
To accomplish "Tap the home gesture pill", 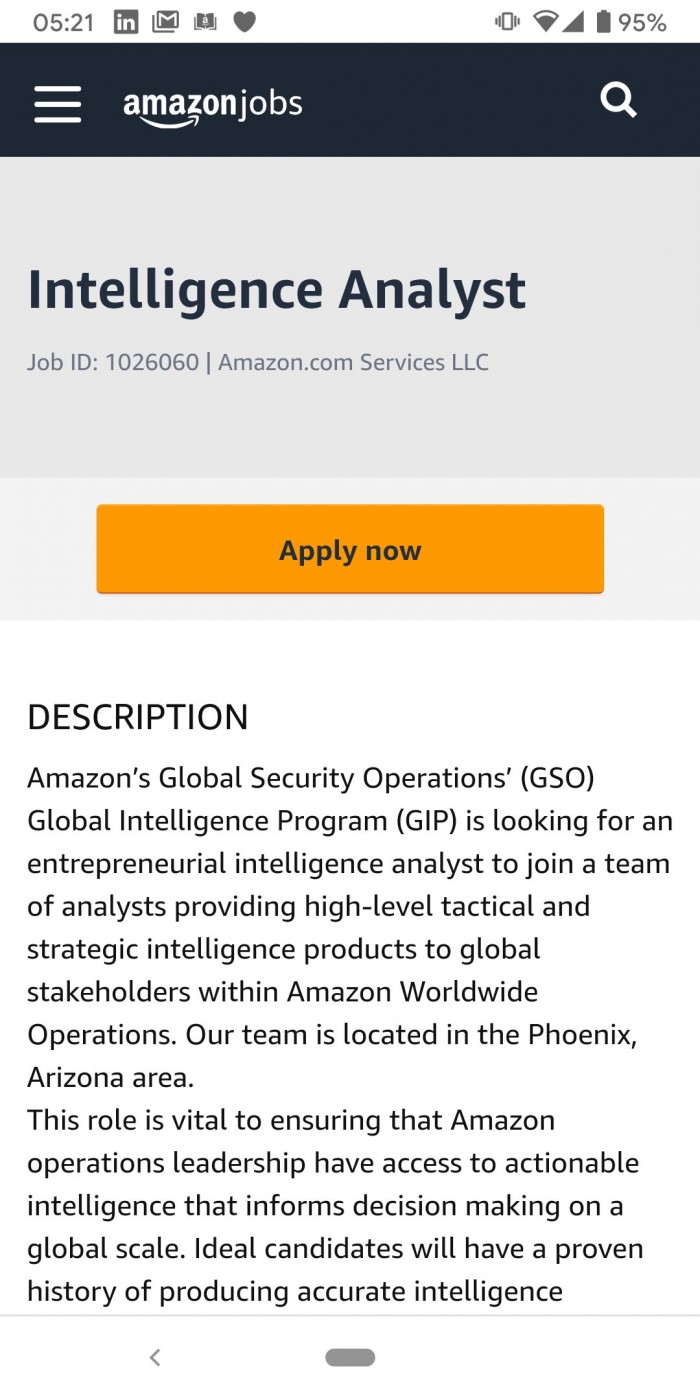I will [350, 1357].
